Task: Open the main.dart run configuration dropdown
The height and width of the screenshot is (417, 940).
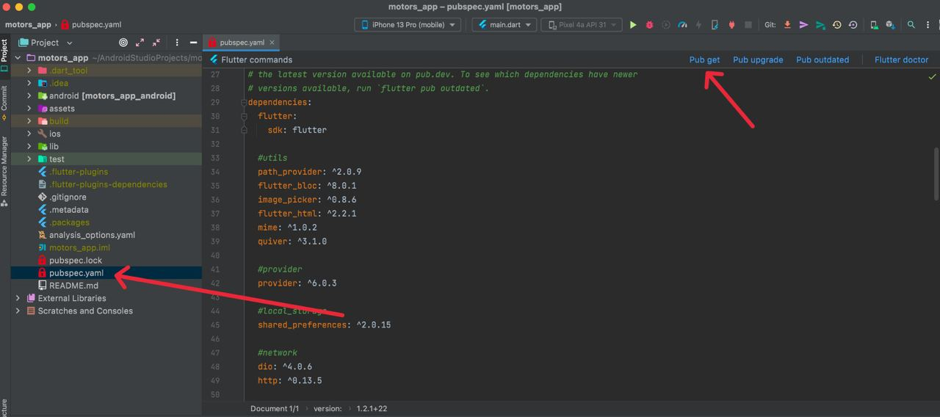Action: pos(504,25)
